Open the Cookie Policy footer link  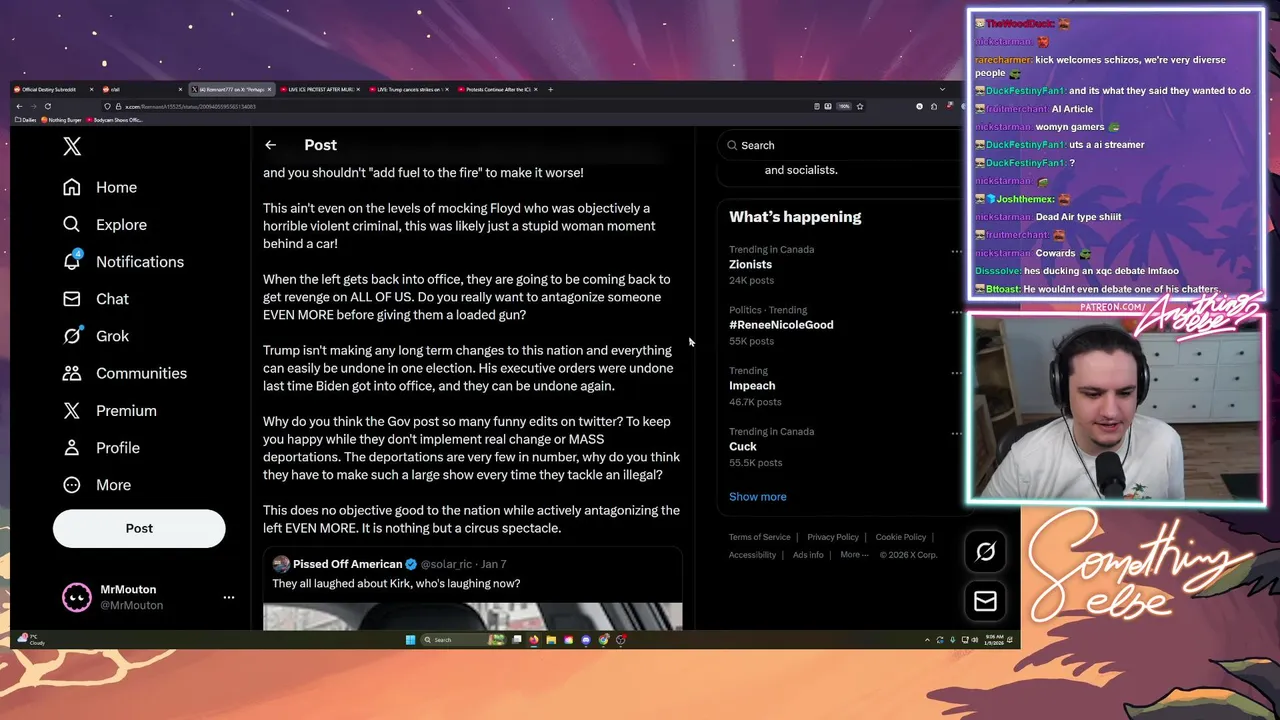point(901,537)
